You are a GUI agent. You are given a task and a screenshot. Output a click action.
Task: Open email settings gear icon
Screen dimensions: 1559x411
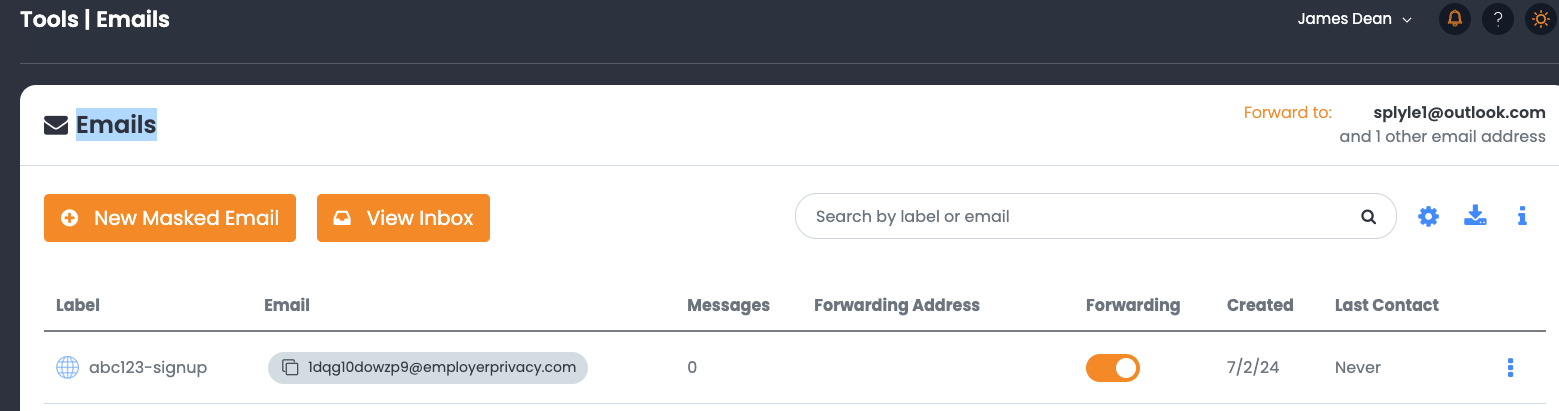pyautogui.click(x=1428, y=216)
